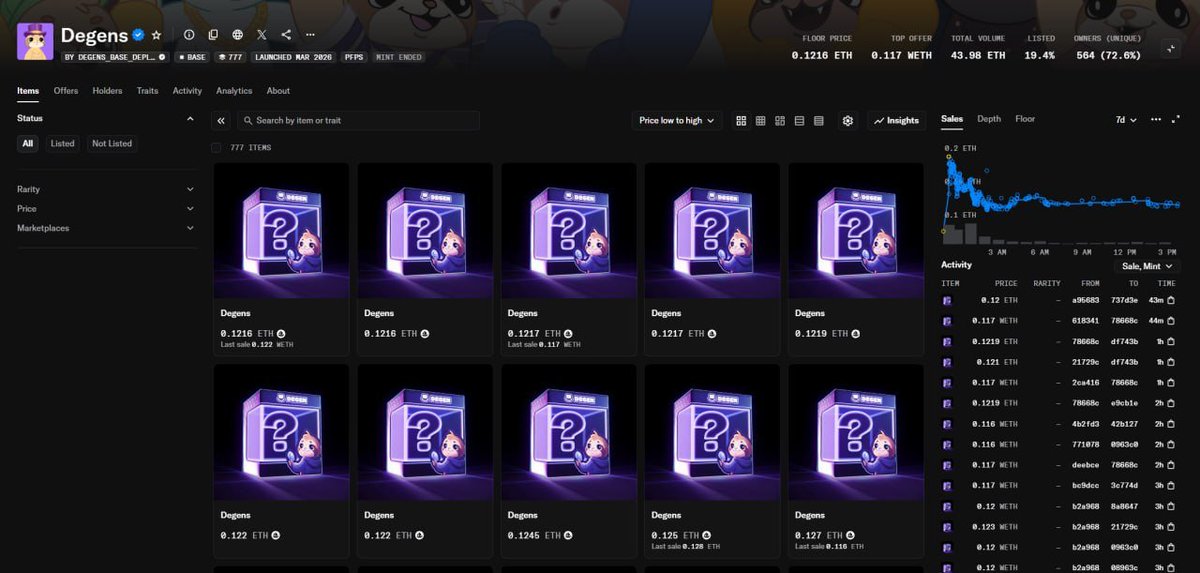Open the Holders tab
Image resolution: width=1200 pixels, height=573 pixels.
click(x=107, y=90)
